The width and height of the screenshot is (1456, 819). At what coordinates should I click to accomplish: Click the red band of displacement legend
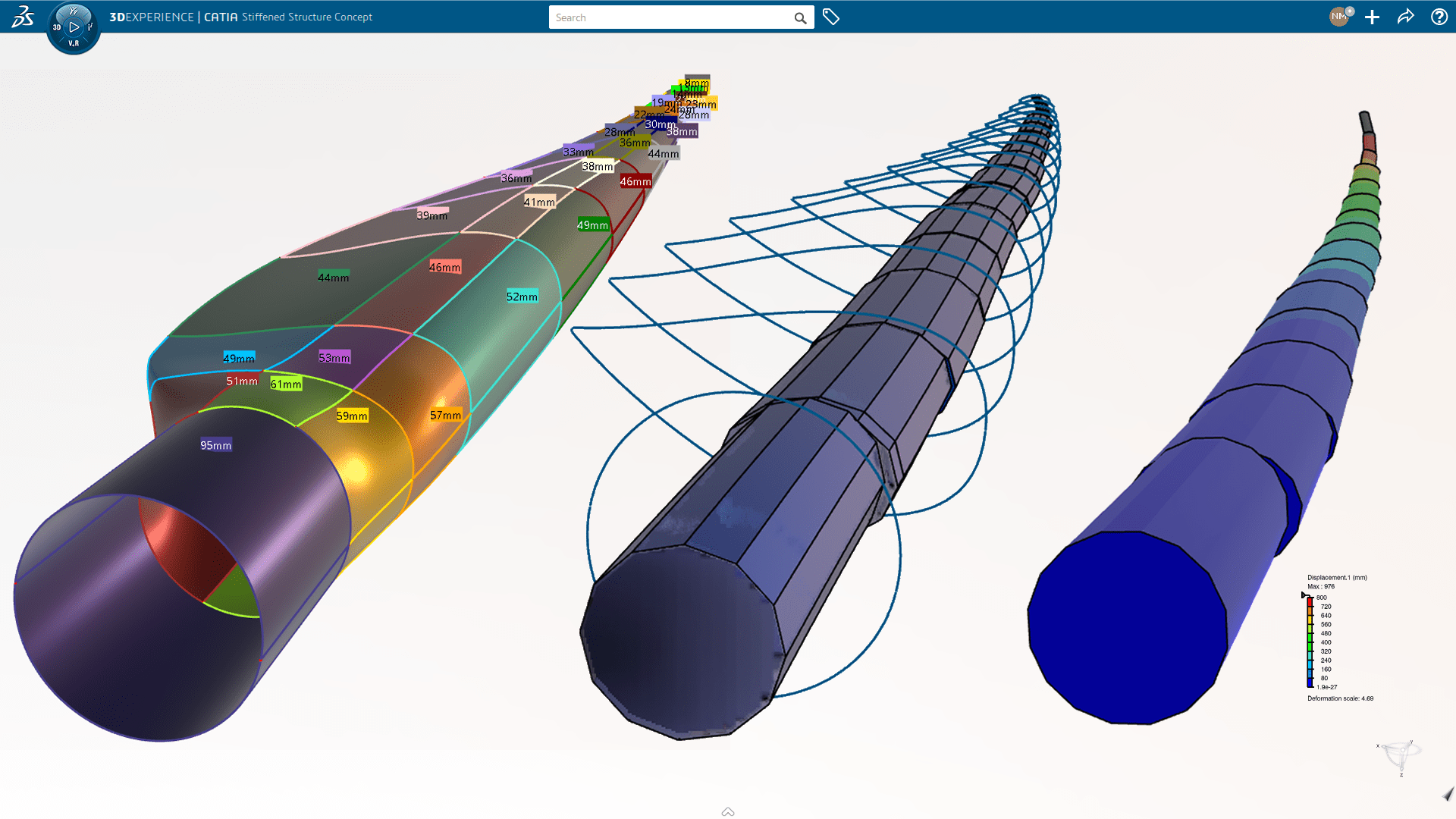point(1310,602)
